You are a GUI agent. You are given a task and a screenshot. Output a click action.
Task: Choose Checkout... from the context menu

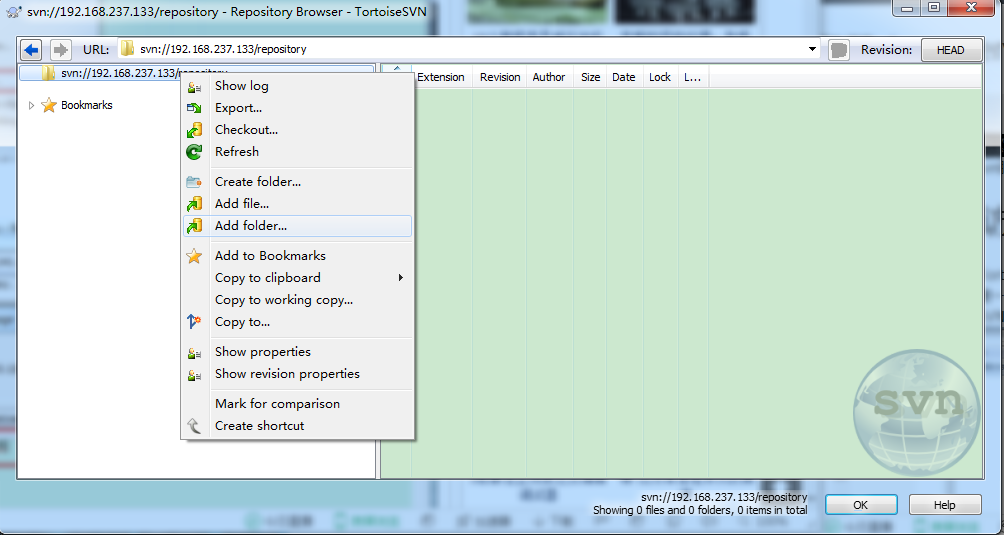tap(298, 129)
